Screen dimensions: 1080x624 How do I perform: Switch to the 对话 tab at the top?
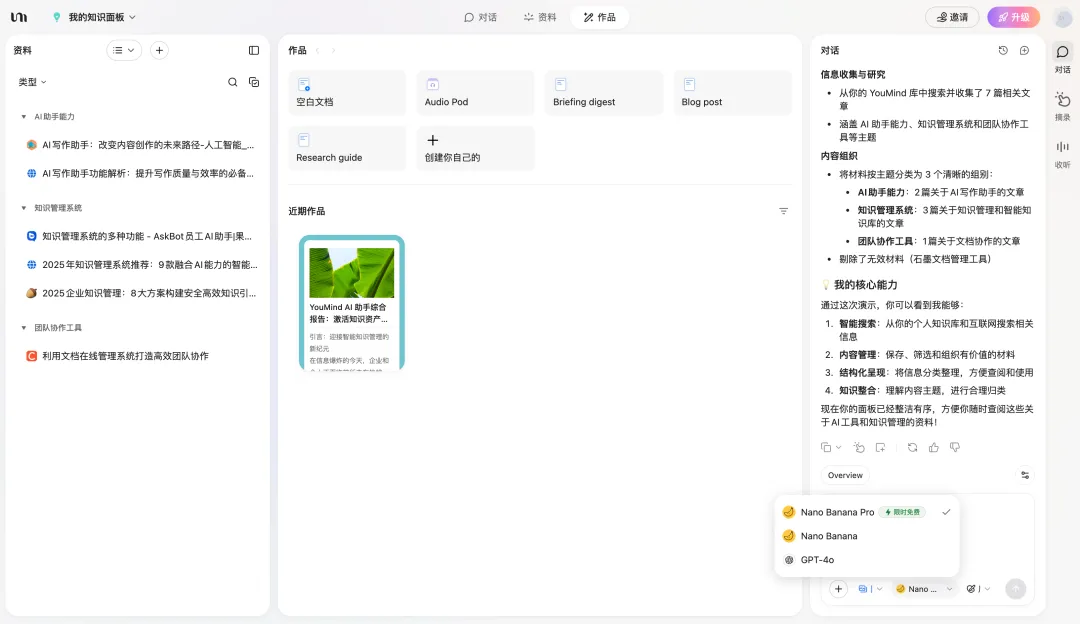click(482, 16)
